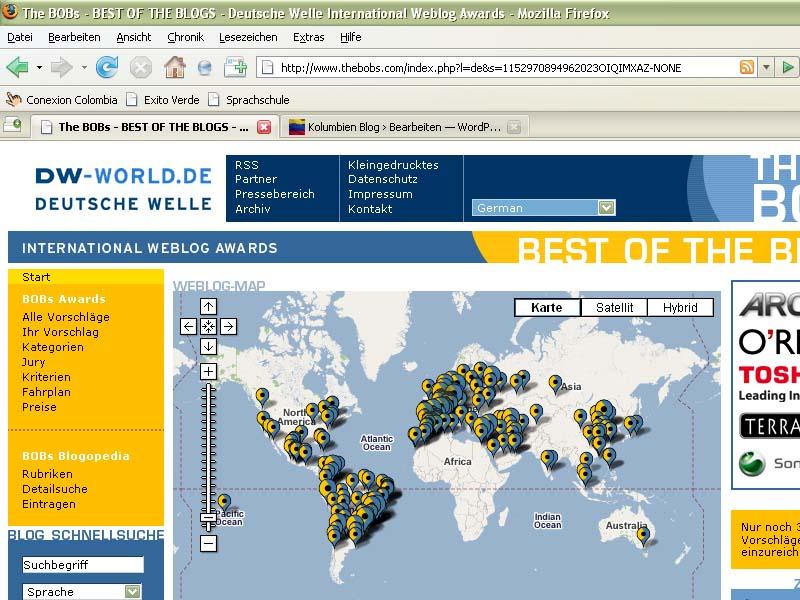Select the Karte map view
Screen dimensions: 800x600
coord(547,308)
